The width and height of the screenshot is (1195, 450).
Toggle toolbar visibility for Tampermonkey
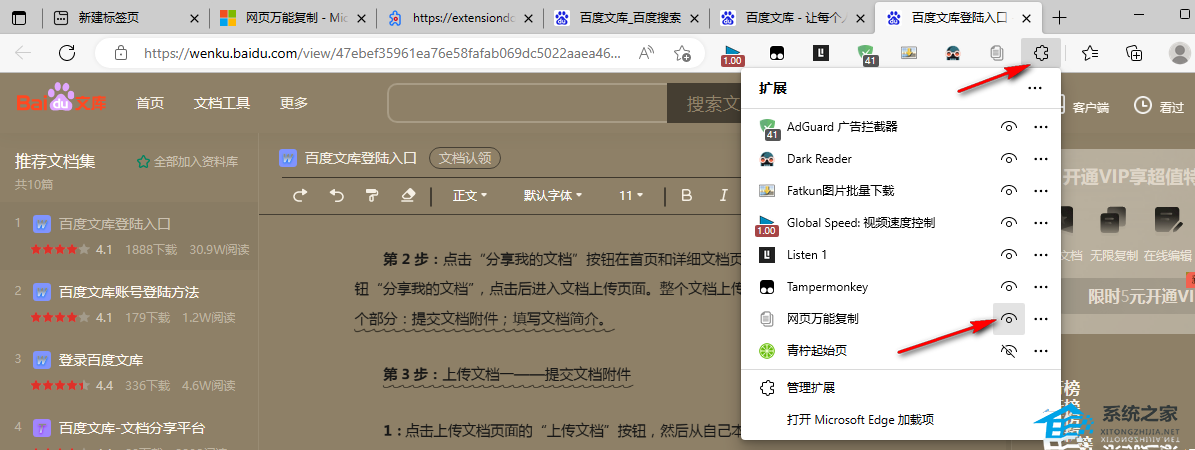1009,287
